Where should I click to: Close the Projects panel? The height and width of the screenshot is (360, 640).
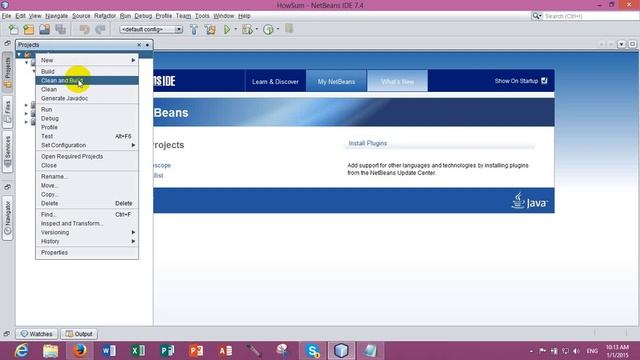(139, 45)
